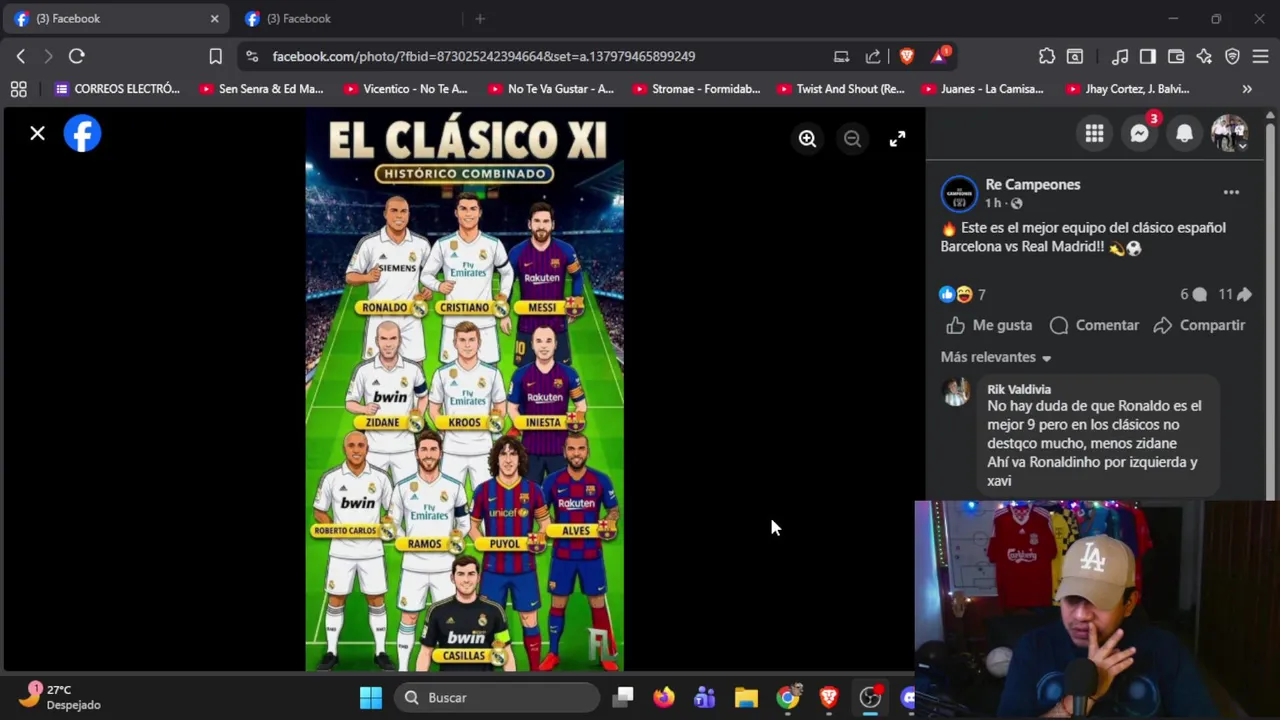Open the Sen Senra & Ed Ma... bookmark
Screen dimensions: 1280x720
(261, 89)
